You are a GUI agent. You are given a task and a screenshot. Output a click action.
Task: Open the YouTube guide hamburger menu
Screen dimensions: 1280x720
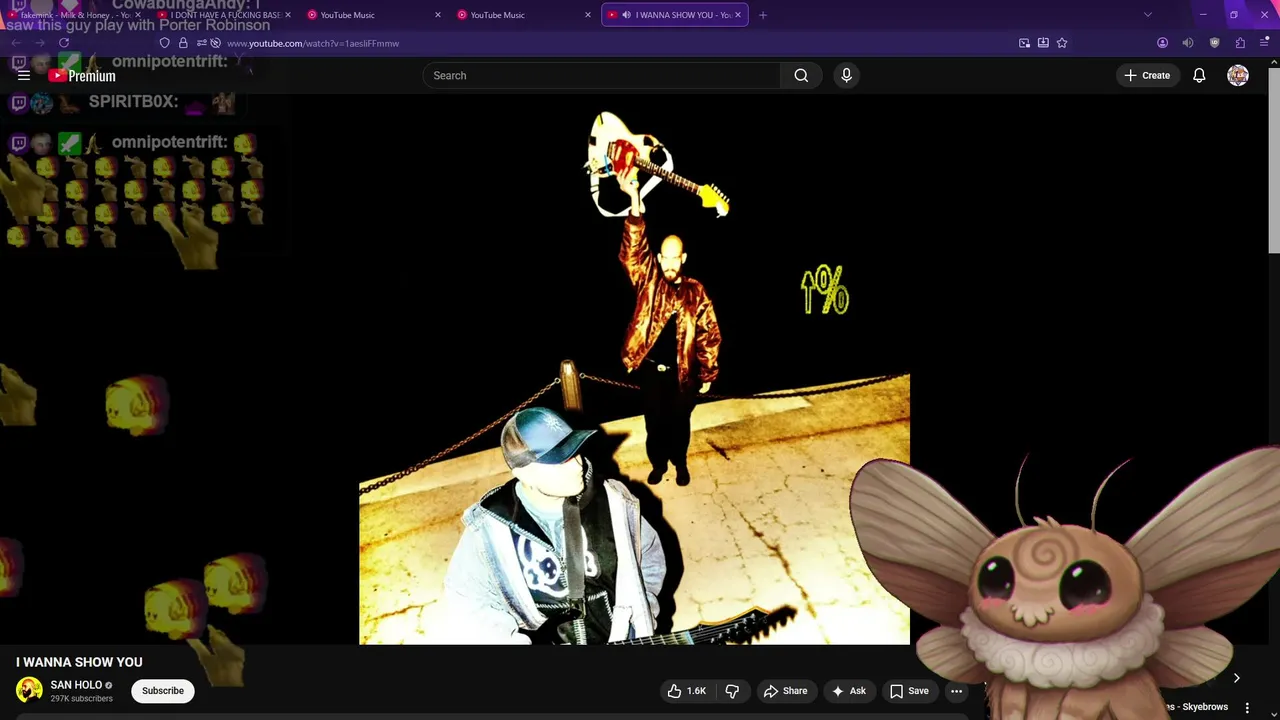tap(24, 75)
